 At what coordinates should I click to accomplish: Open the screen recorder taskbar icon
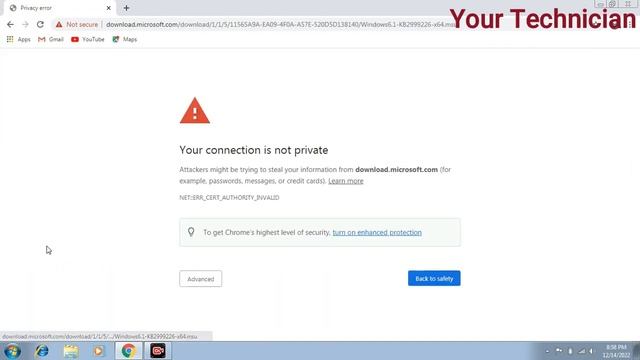158,351
